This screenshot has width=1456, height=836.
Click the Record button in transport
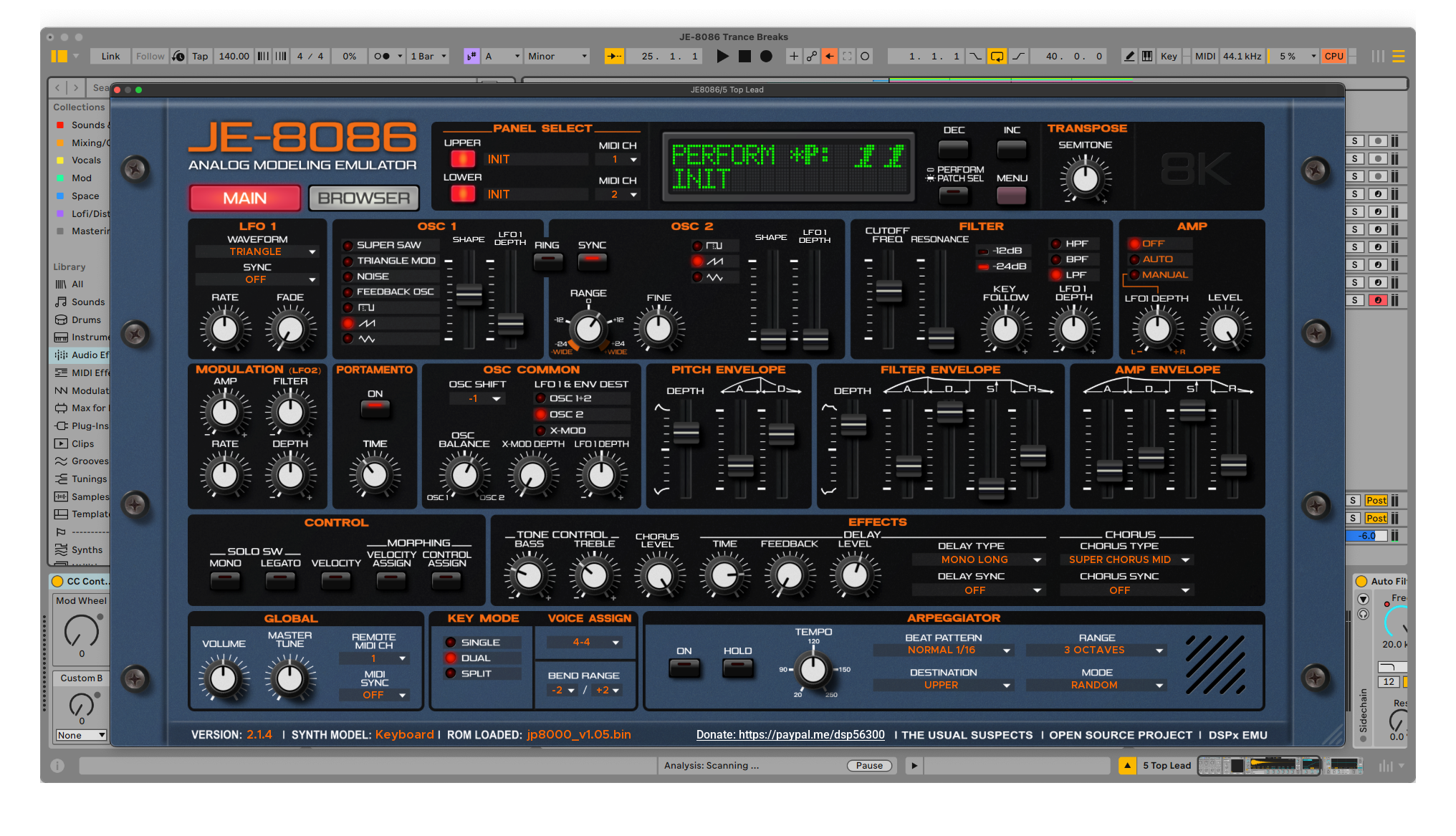pyautogui.click(x=766, y=56)
